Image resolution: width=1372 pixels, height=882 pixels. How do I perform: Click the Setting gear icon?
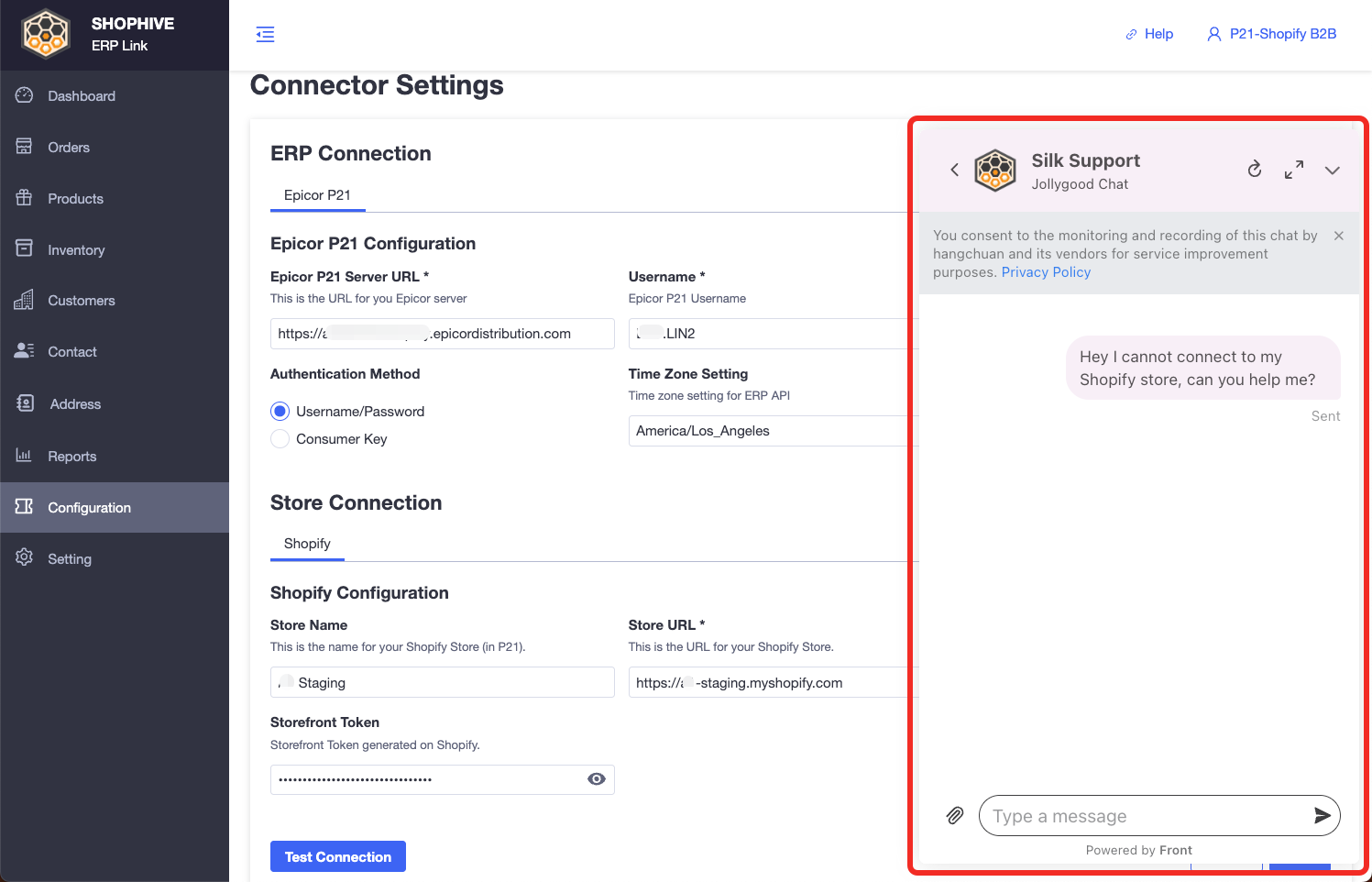[x=25, y=558]
